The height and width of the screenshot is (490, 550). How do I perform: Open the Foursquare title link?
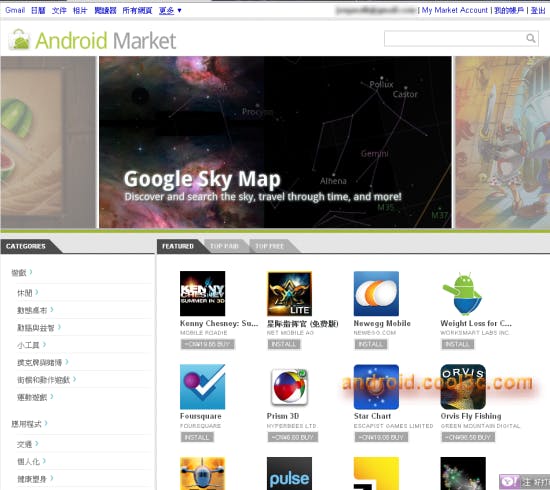201,416
